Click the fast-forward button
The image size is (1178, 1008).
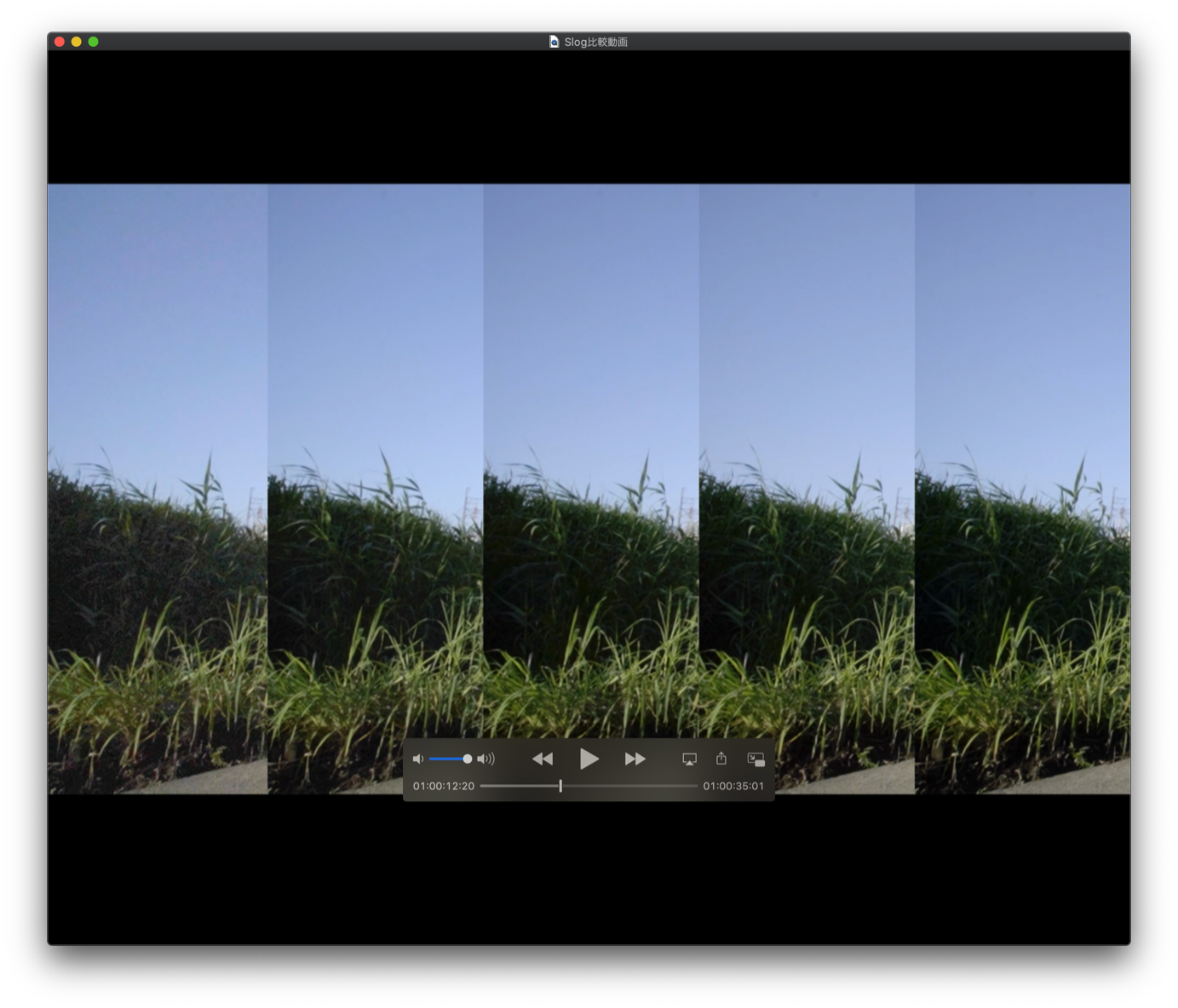[635, 759]
